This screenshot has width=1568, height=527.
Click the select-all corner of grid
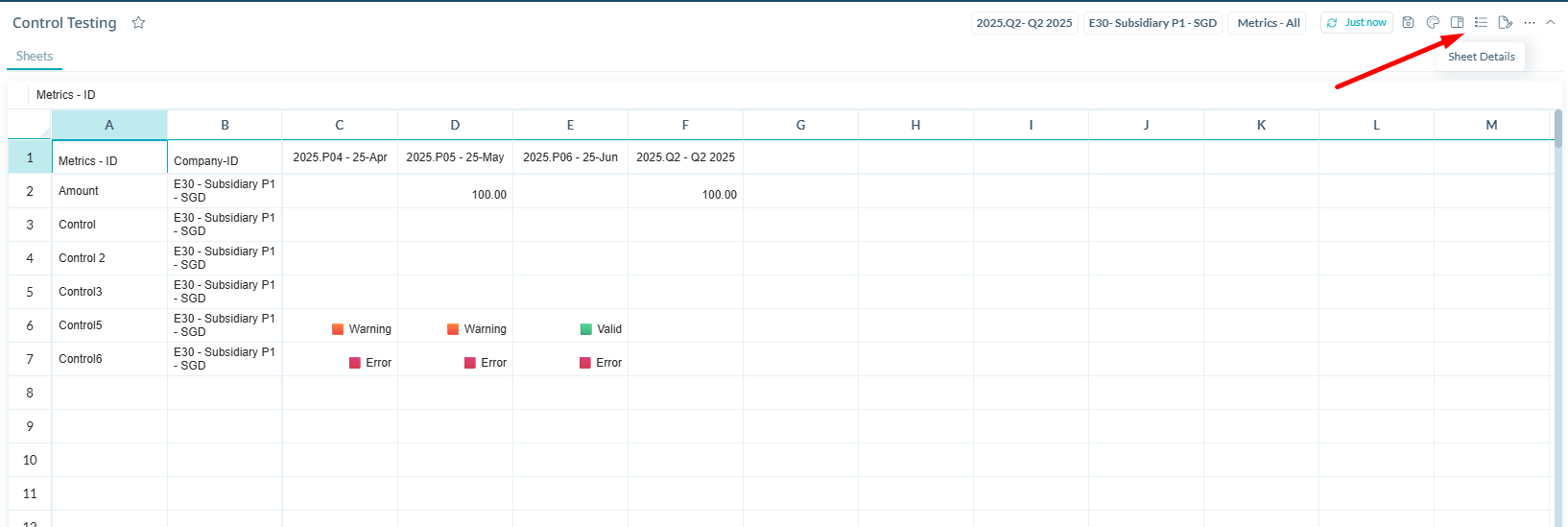(x=30, y=125)
